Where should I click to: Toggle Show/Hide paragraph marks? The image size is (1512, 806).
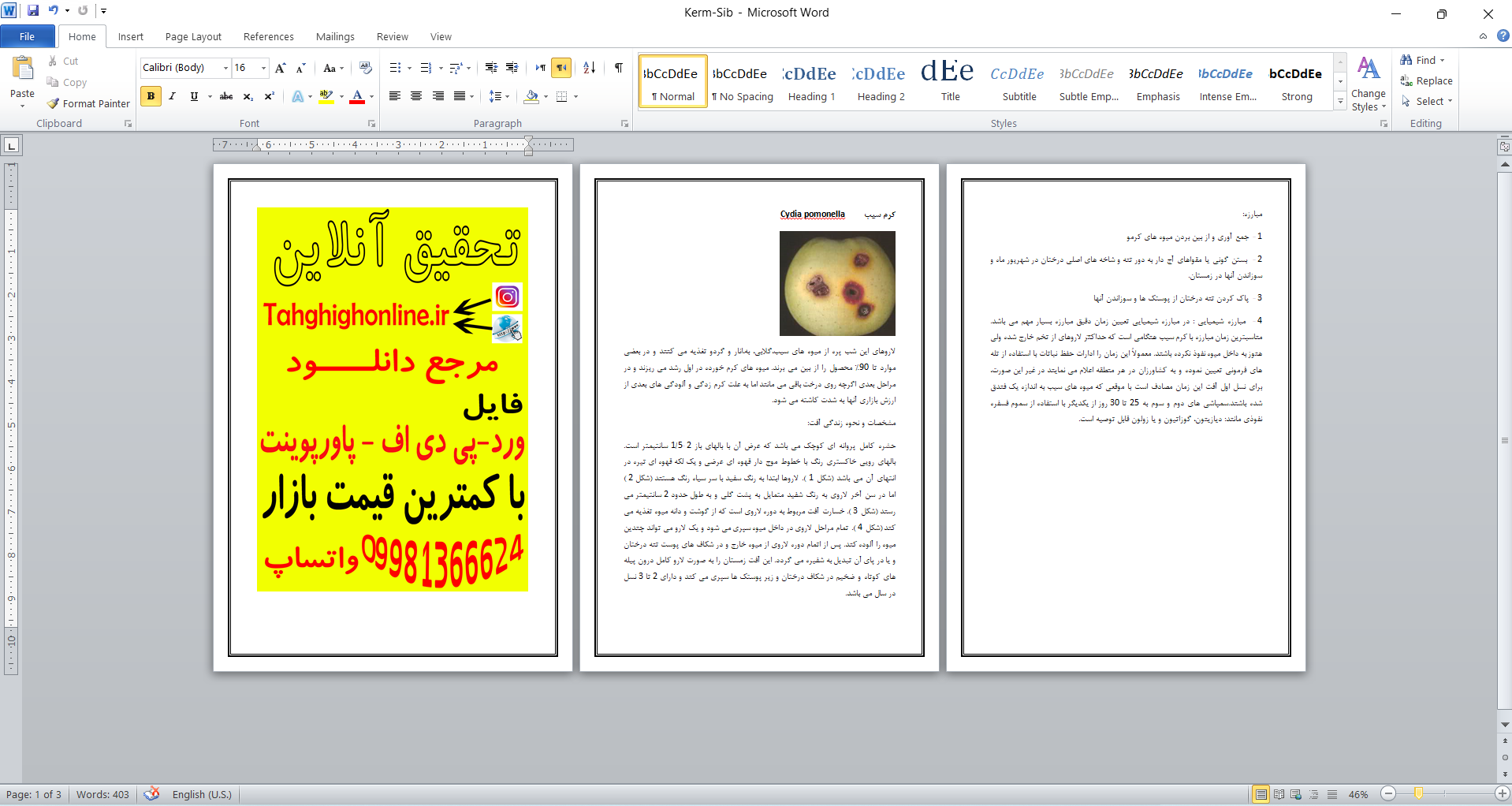click(619, 68)
